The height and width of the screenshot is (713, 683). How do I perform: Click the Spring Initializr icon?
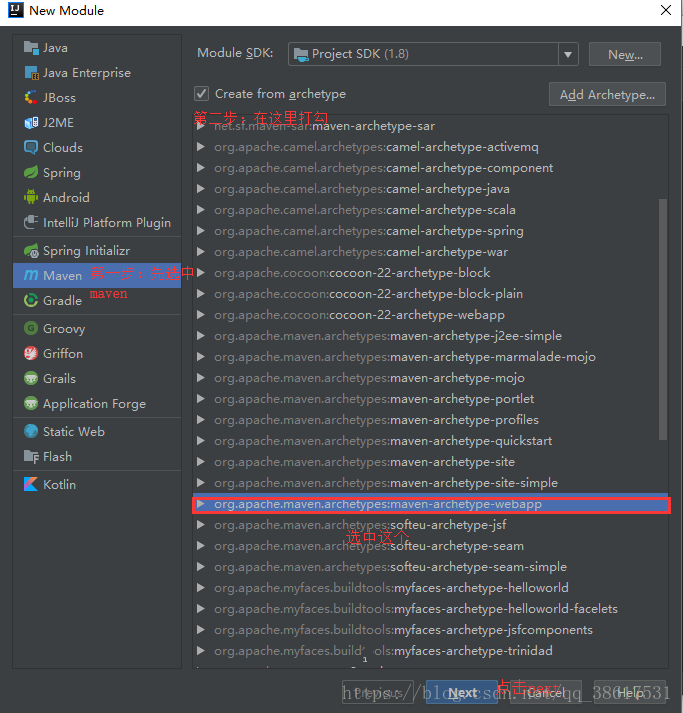click(x=31, y=251)
